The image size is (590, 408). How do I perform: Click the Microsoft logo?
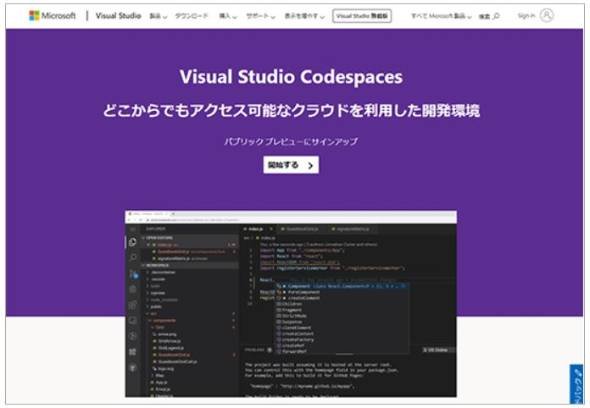(x=52, y=15)
